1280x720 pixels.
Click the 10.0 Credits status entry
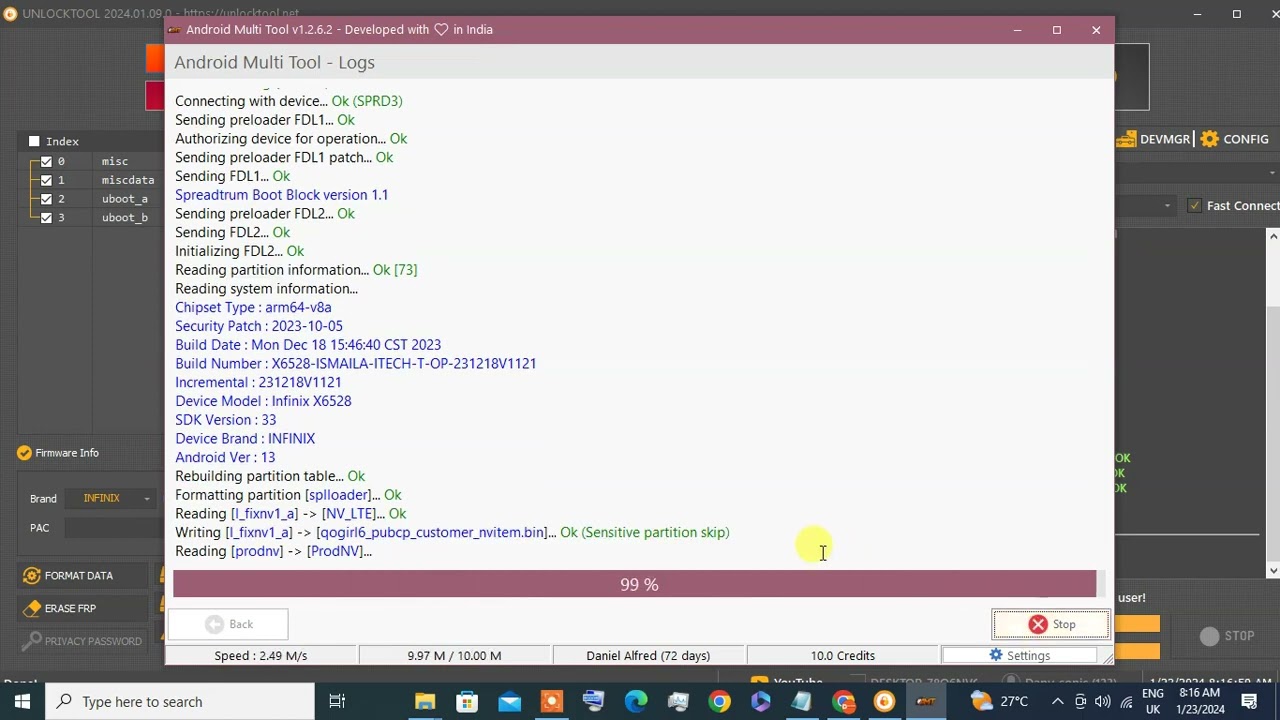tap(843, 656)
